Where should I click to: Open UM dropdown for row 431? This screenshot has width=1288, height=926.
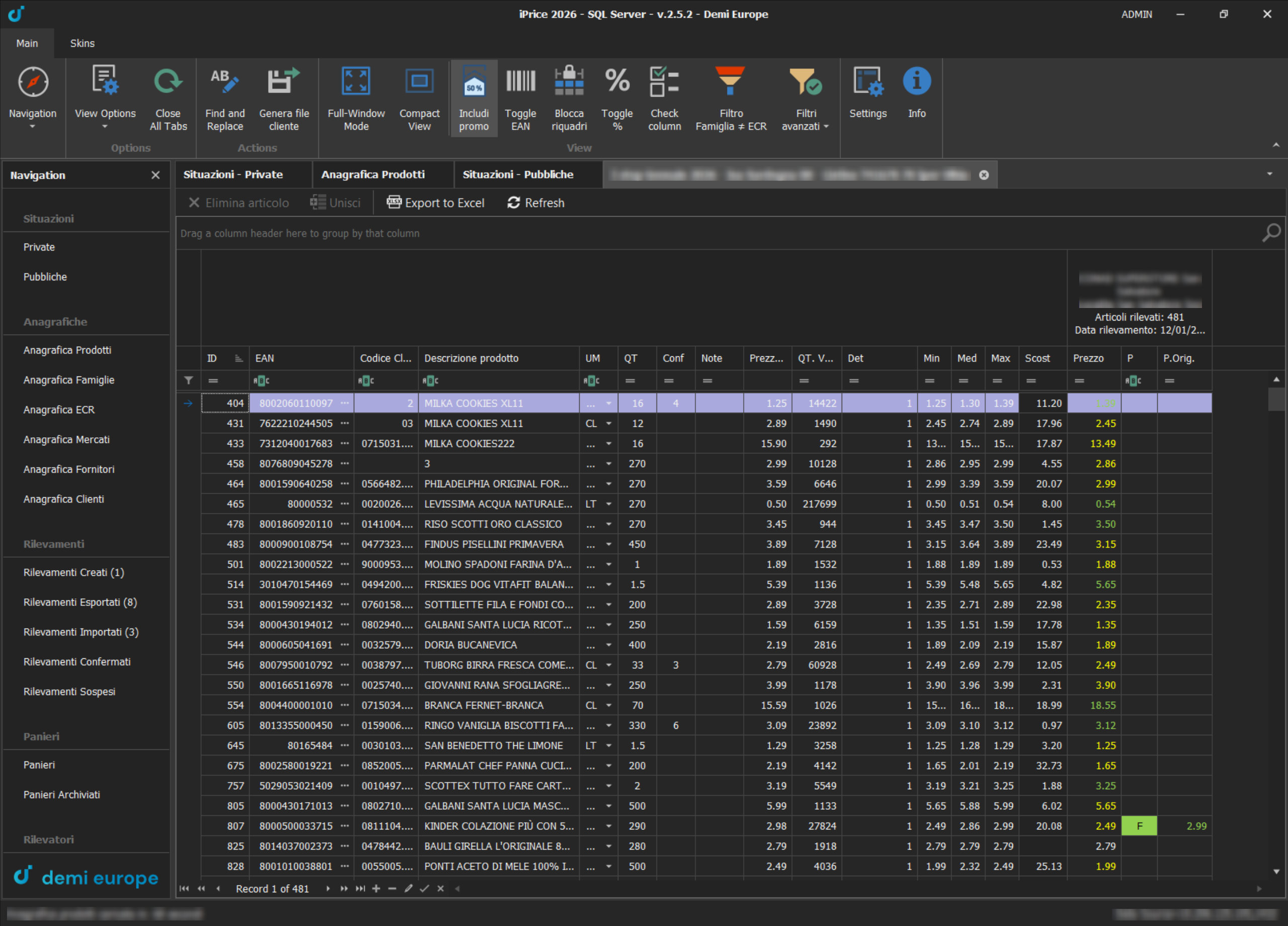[x=608, y=423]
